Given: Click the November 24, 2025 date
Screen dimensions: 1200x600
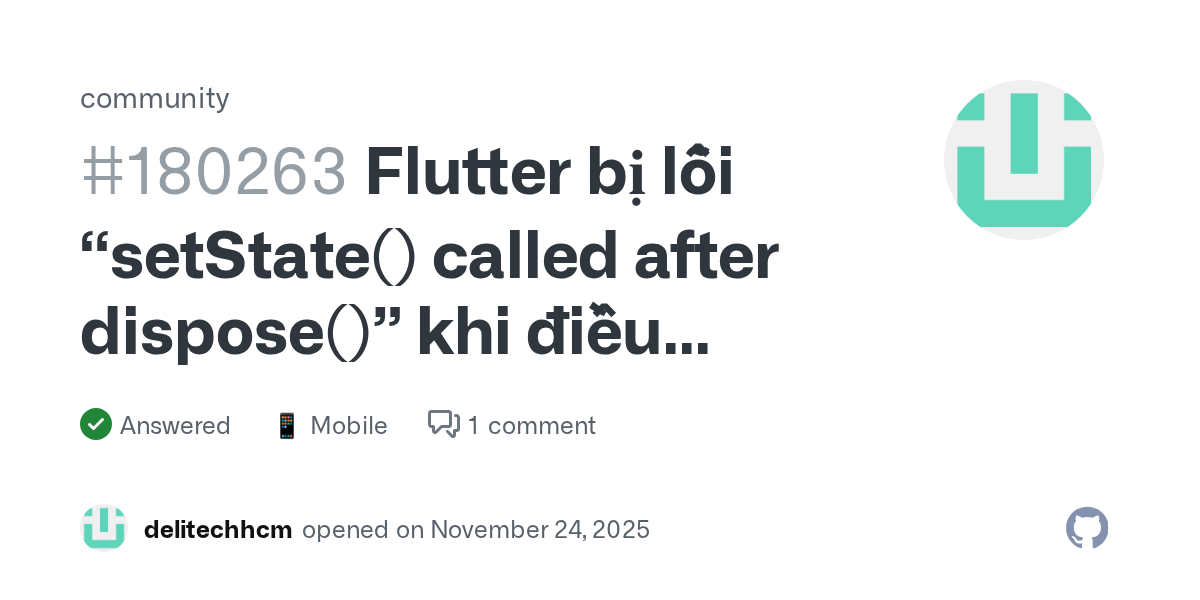Looking at the screenshot, I should coord(540,529).
